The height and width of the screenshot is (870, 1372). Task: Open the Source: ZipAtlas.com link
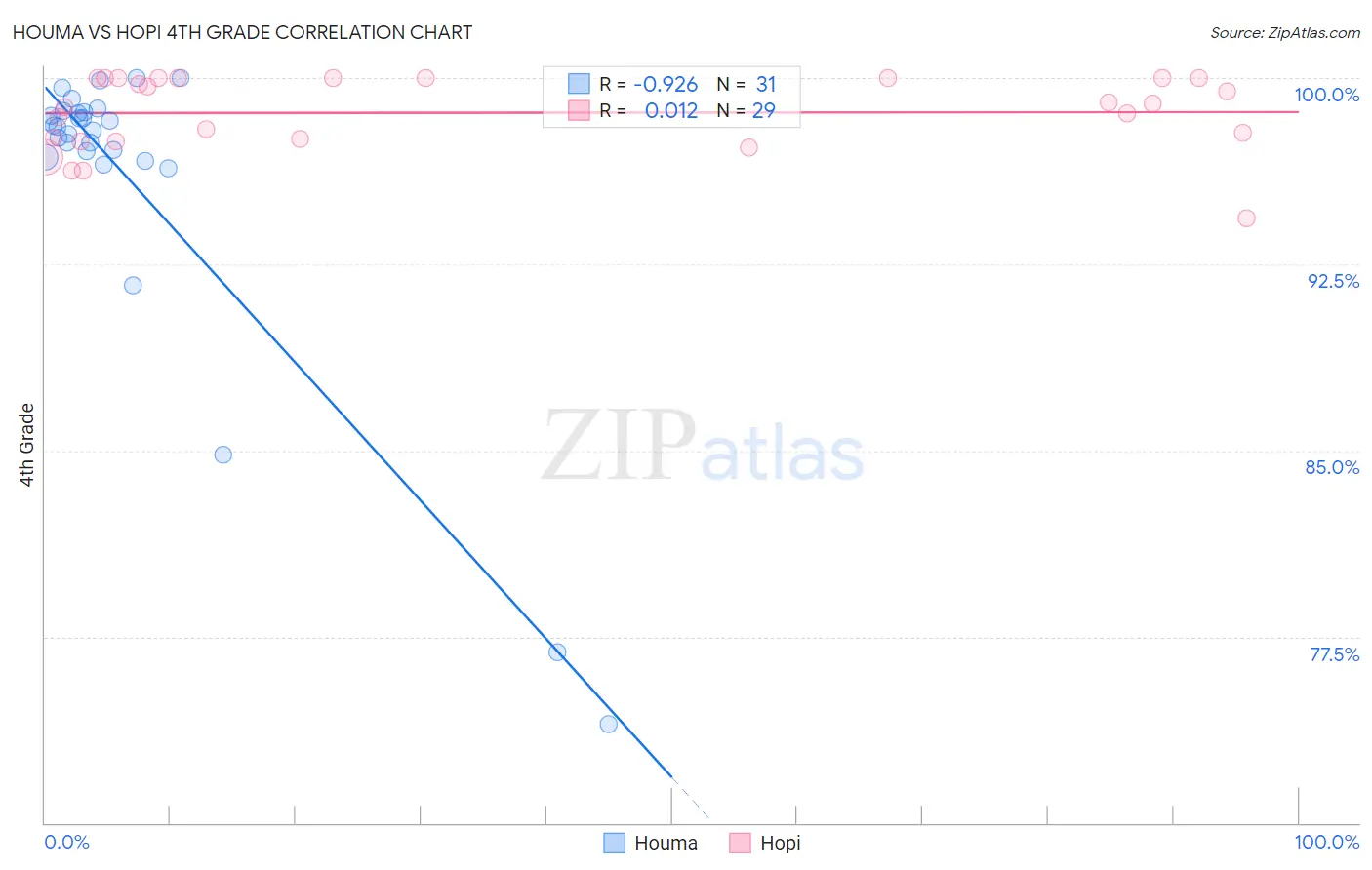[1285, 32]
